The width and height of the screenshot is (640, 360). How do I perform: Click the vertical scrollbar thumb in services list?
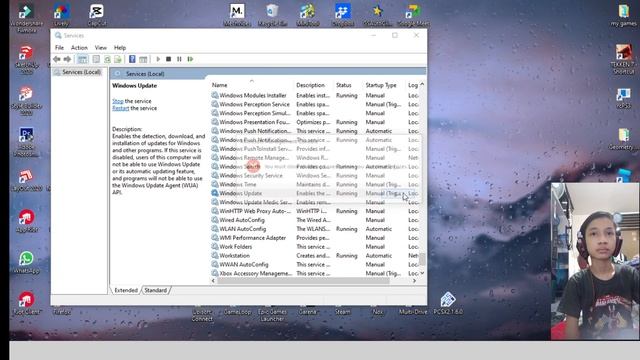tap(422, 258)
